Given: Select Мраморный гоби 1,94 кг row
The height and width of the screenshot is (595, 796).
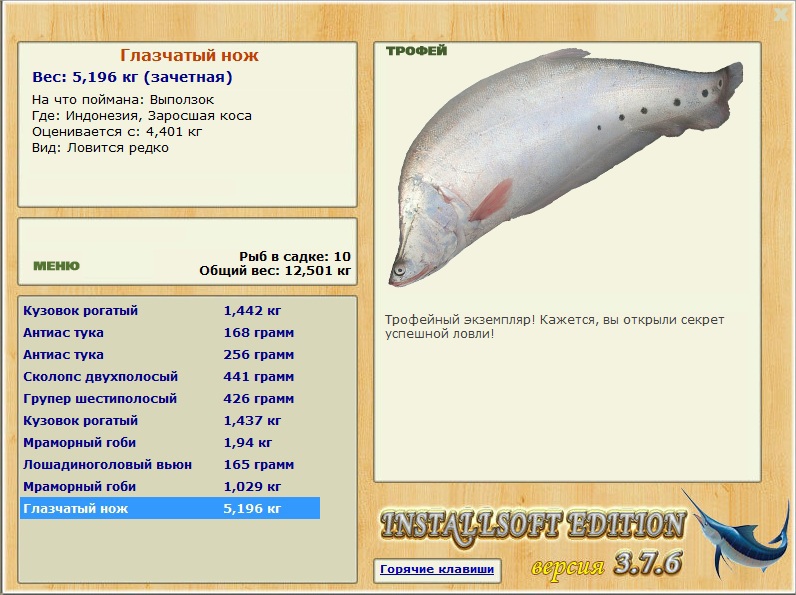Looking at the screenshot, I should click(170, 442).
